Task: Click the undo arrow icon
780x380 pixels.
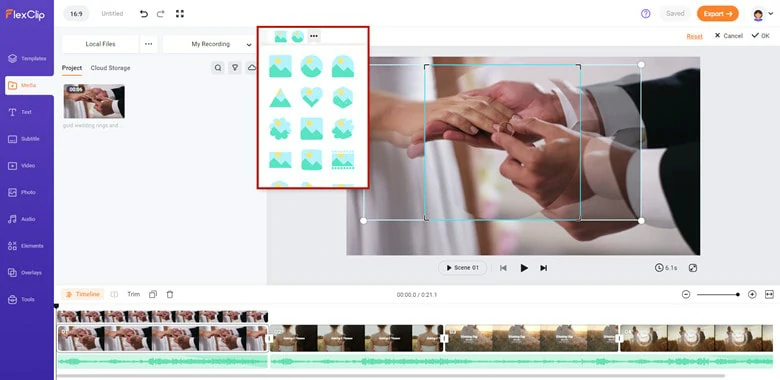Action: pos(144,14)
